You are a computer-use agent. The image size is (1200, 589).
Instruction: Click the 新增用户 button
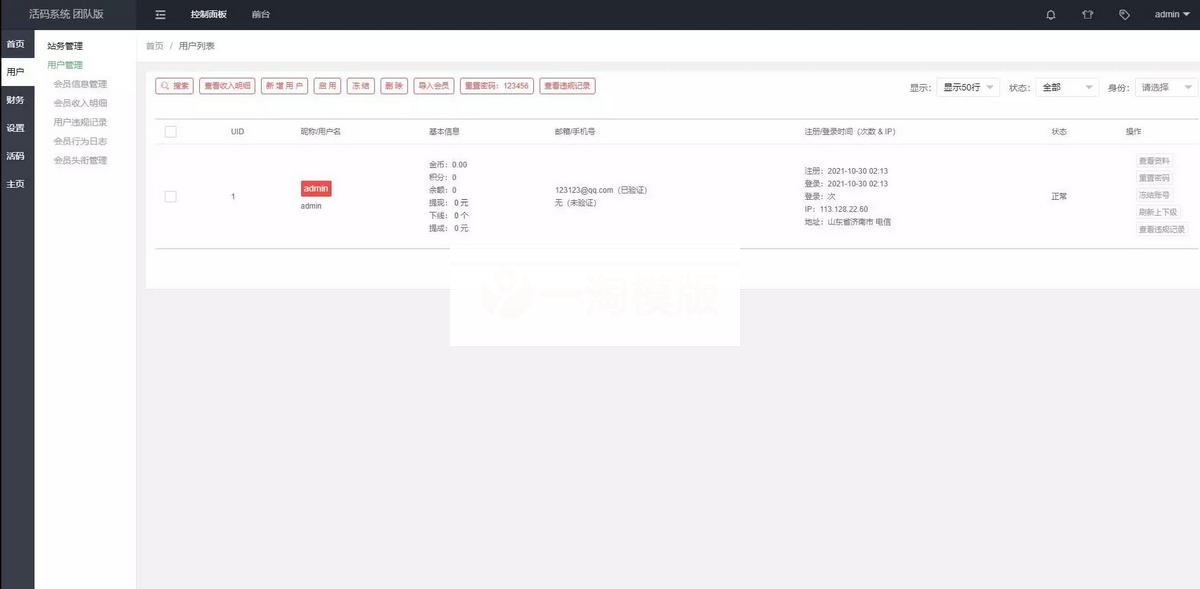click(x=285, y=86)
